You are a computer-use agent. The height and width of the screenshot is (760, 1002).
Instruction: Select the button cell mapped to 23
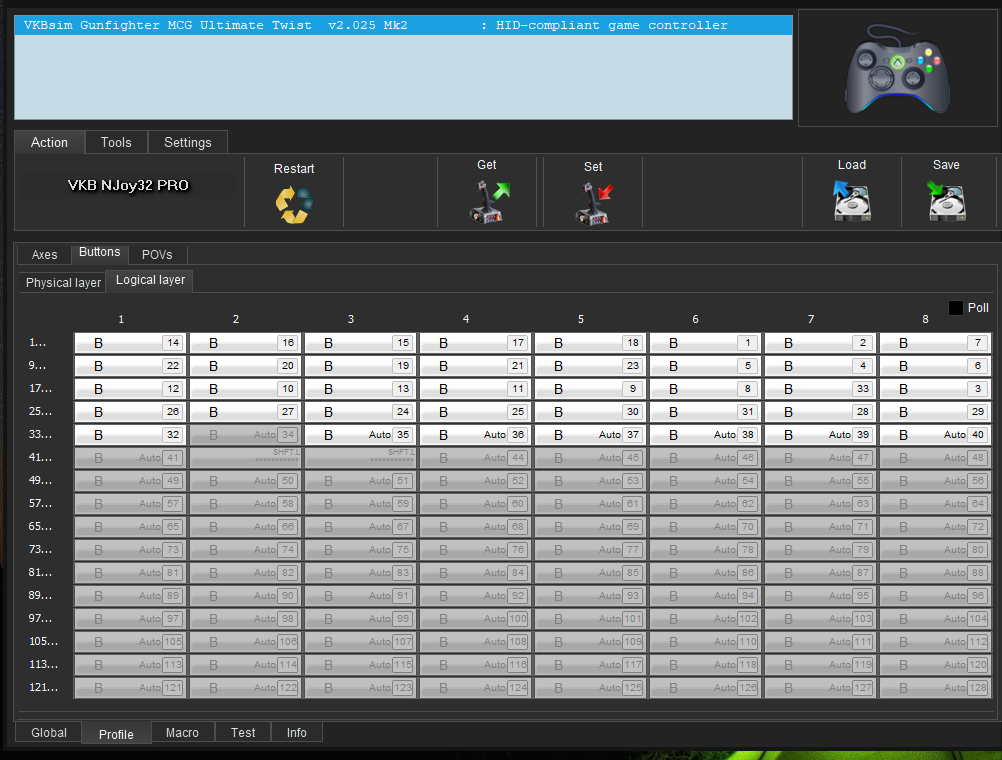tap(590, 366)
